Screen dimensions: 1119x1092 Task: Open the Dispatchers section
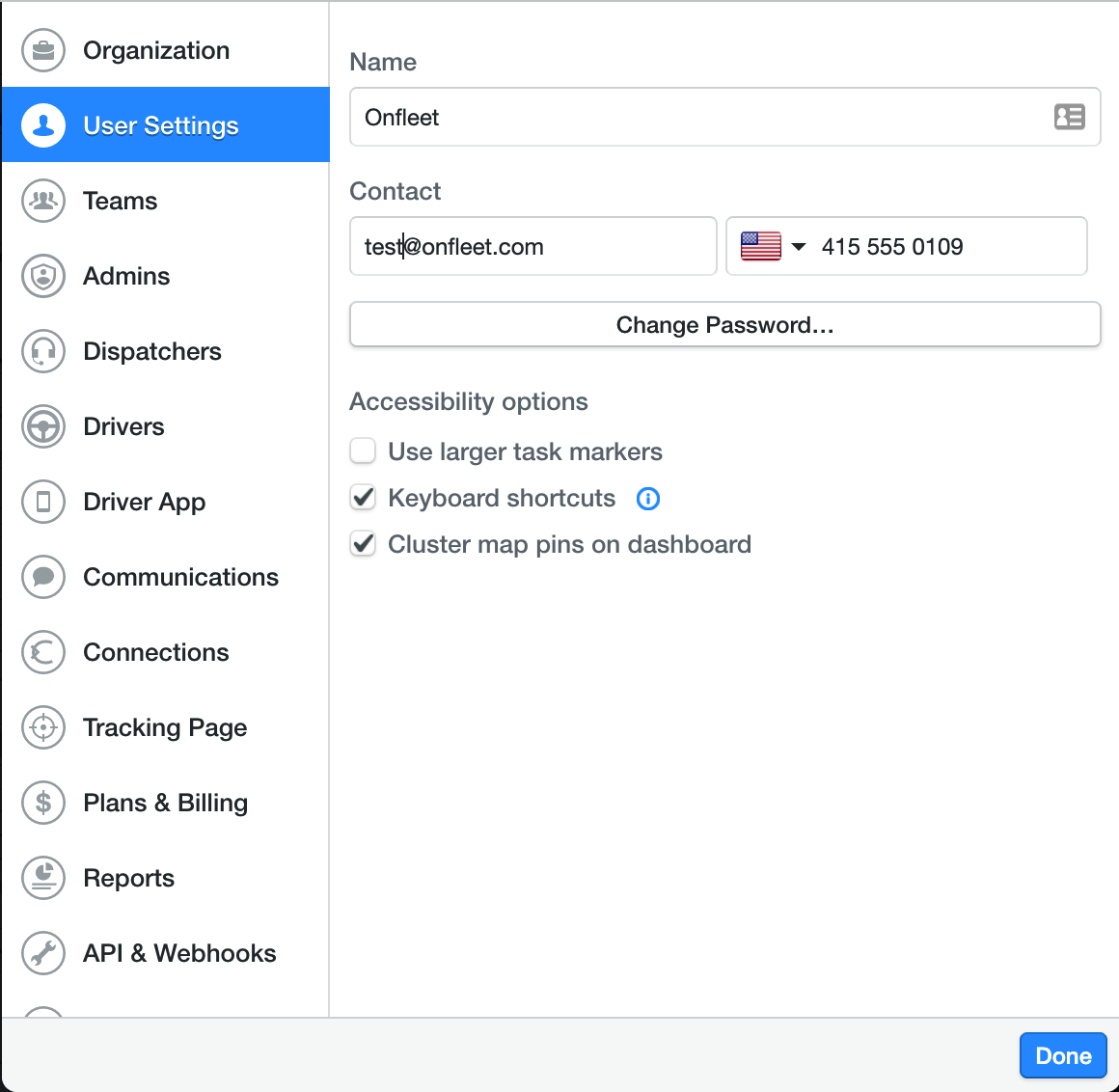[x=166, y=351]
